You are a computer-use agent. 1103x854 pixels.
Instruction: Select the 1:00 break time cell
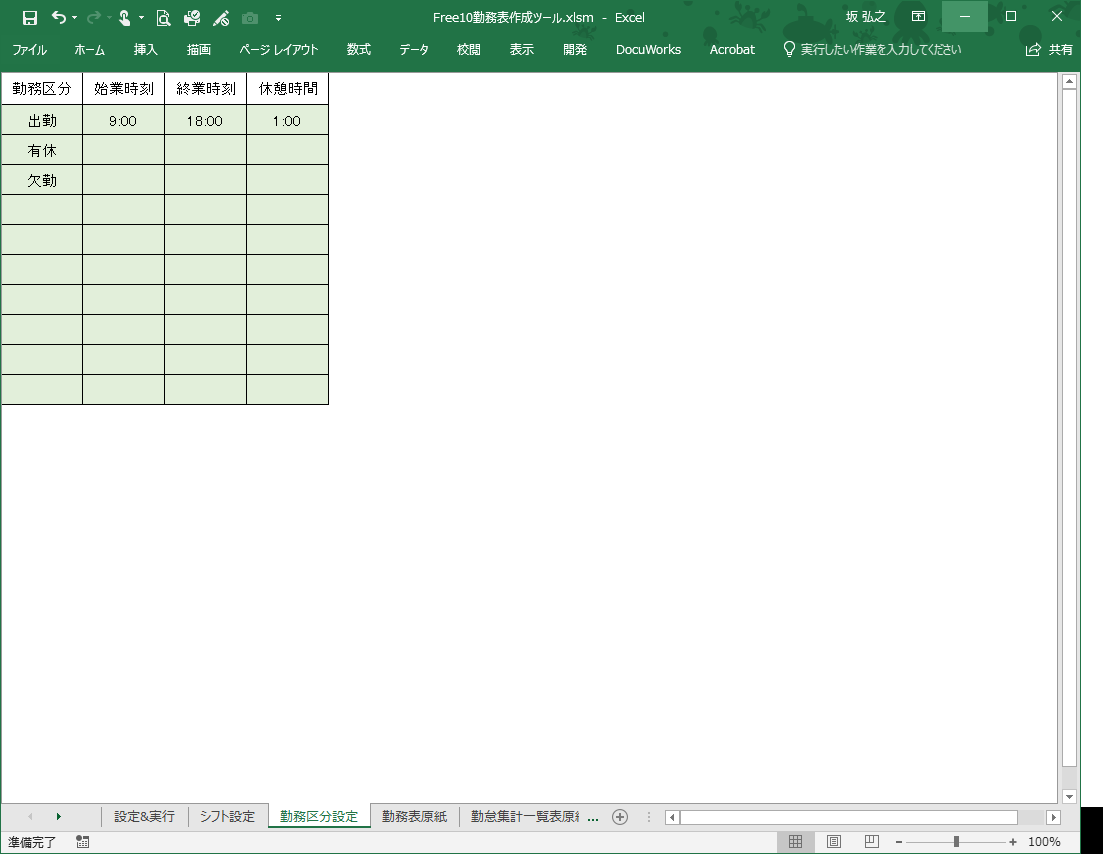pyautogui.click(x=288, y=120)
